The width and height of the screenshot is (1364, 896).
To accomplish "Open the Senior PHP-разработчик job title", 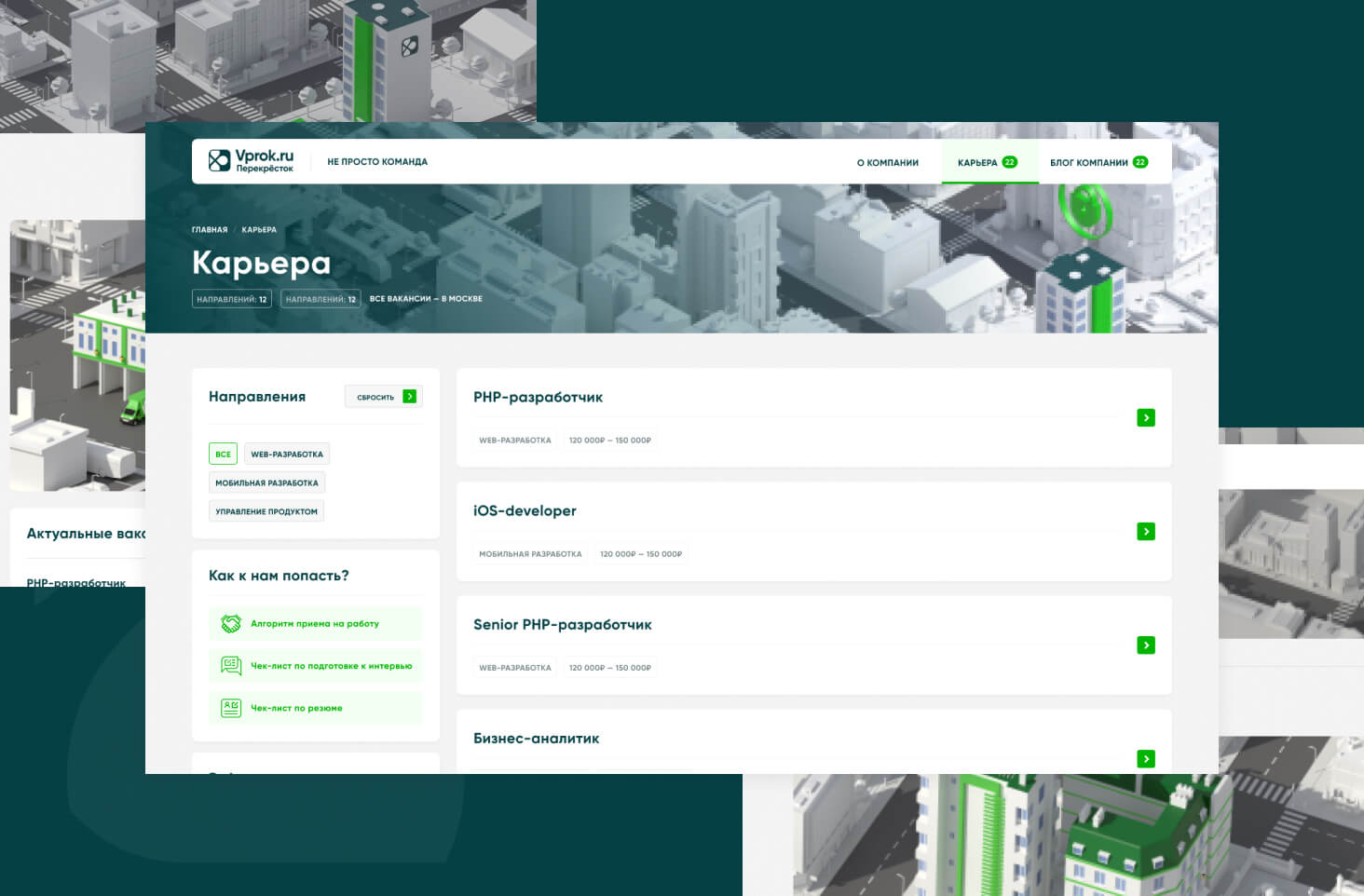I will (x=562, y=625).
